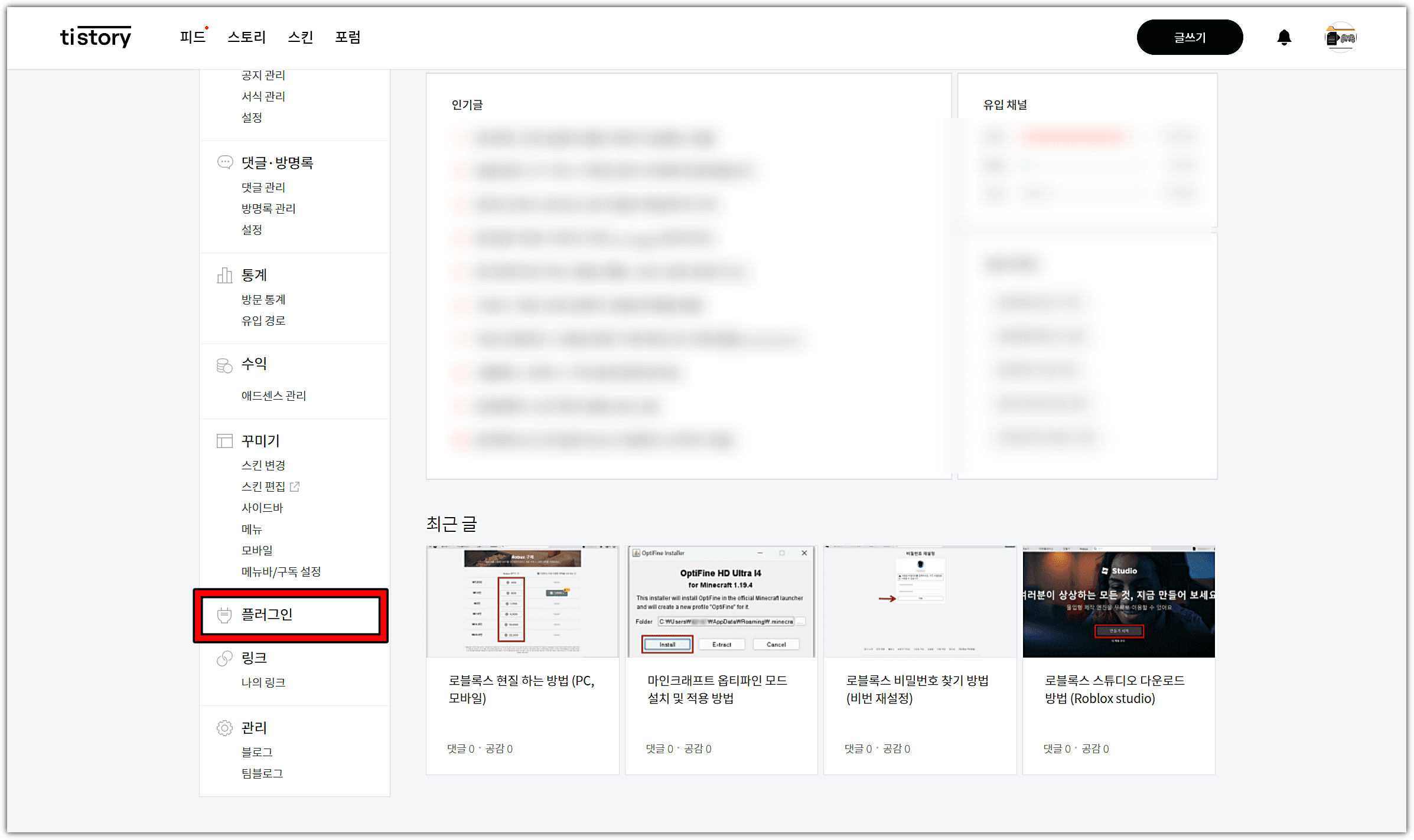The image size is (1414, 840).
Task: Click the 링크 chain icon
Action: coord(224,658)
